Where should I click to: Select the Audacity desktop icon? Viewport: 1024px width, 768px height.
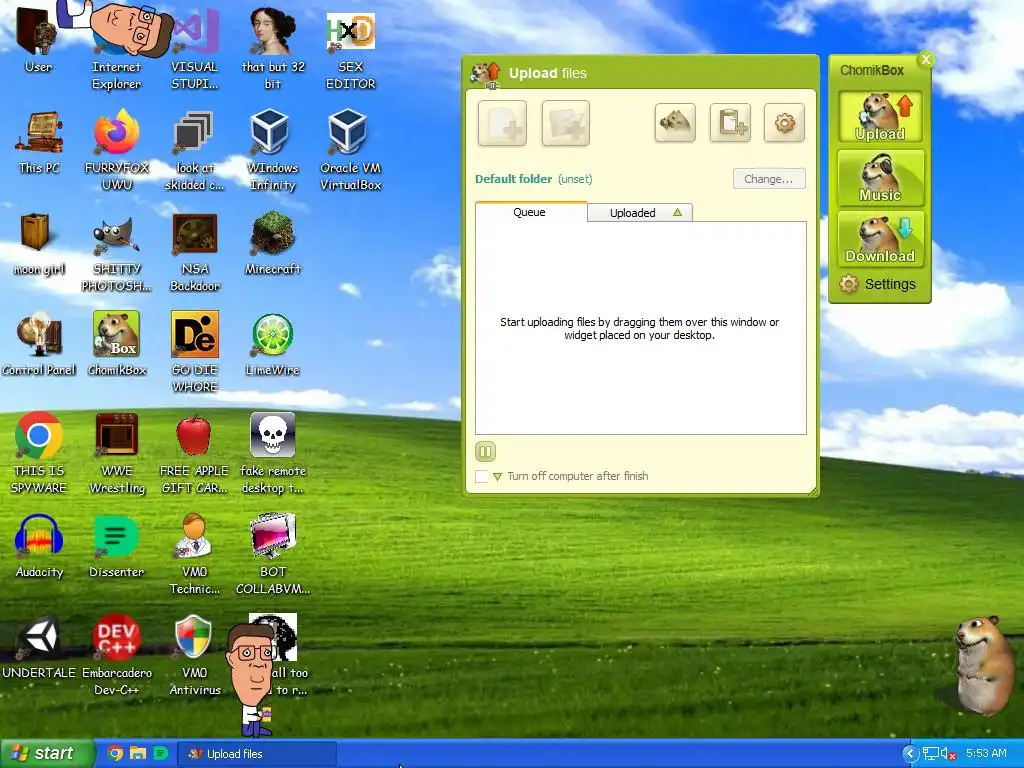39,547
